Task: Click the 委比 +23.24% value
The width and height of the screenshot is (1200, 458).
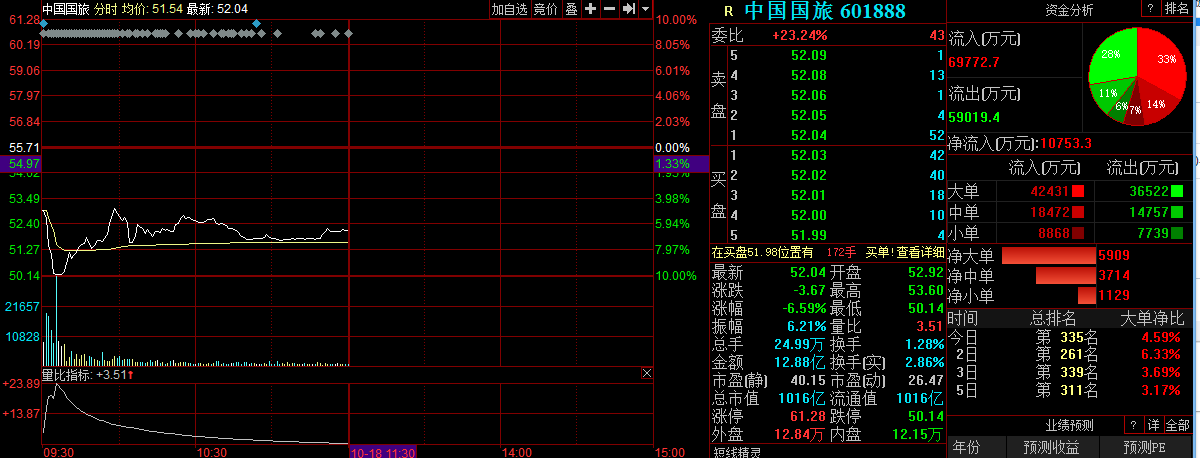Action: tap(800, 35)
